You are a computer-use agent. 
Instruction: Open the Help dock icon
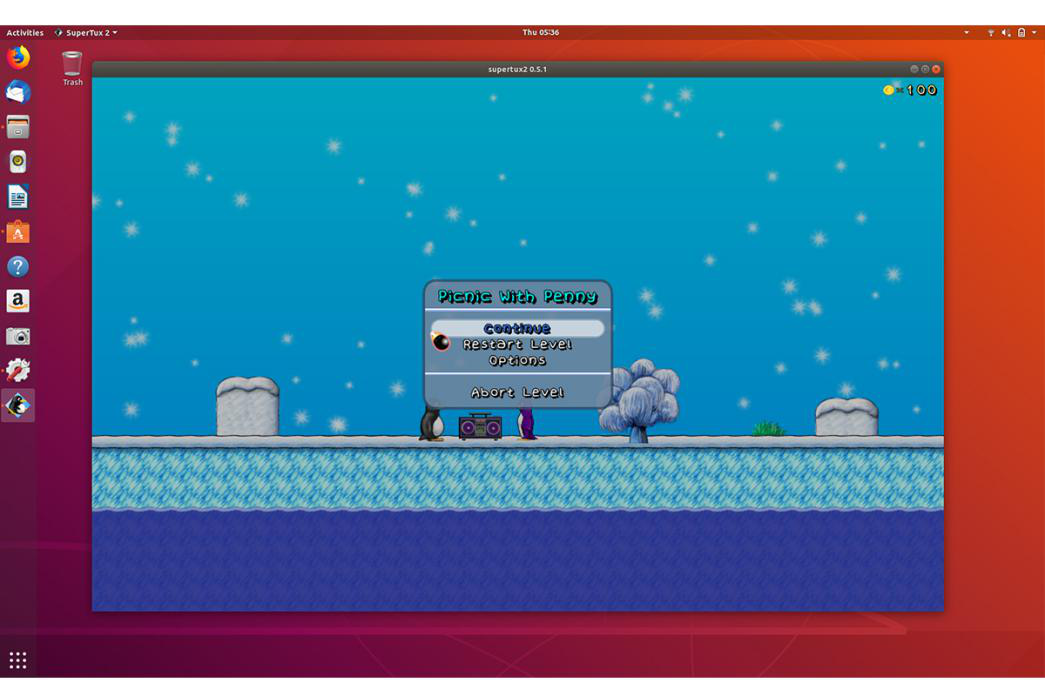[18, 267]
